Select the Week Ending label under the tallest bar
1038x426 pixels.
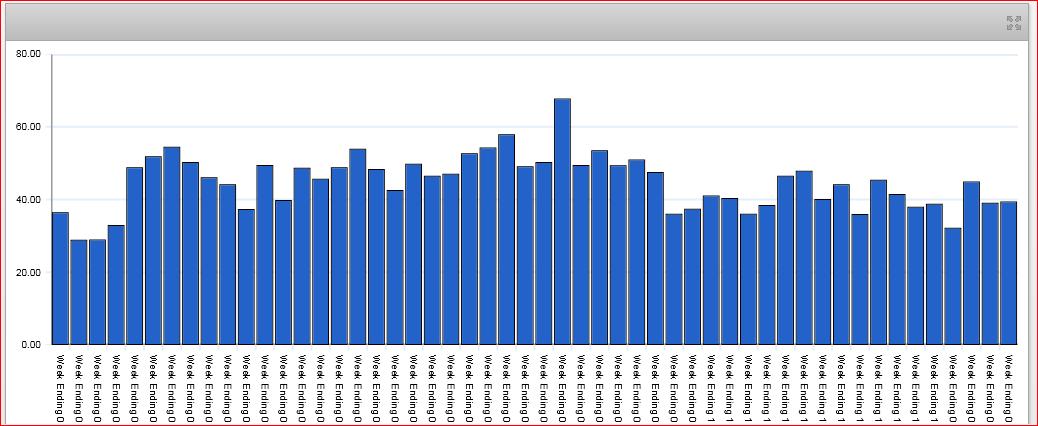point(562,387)
